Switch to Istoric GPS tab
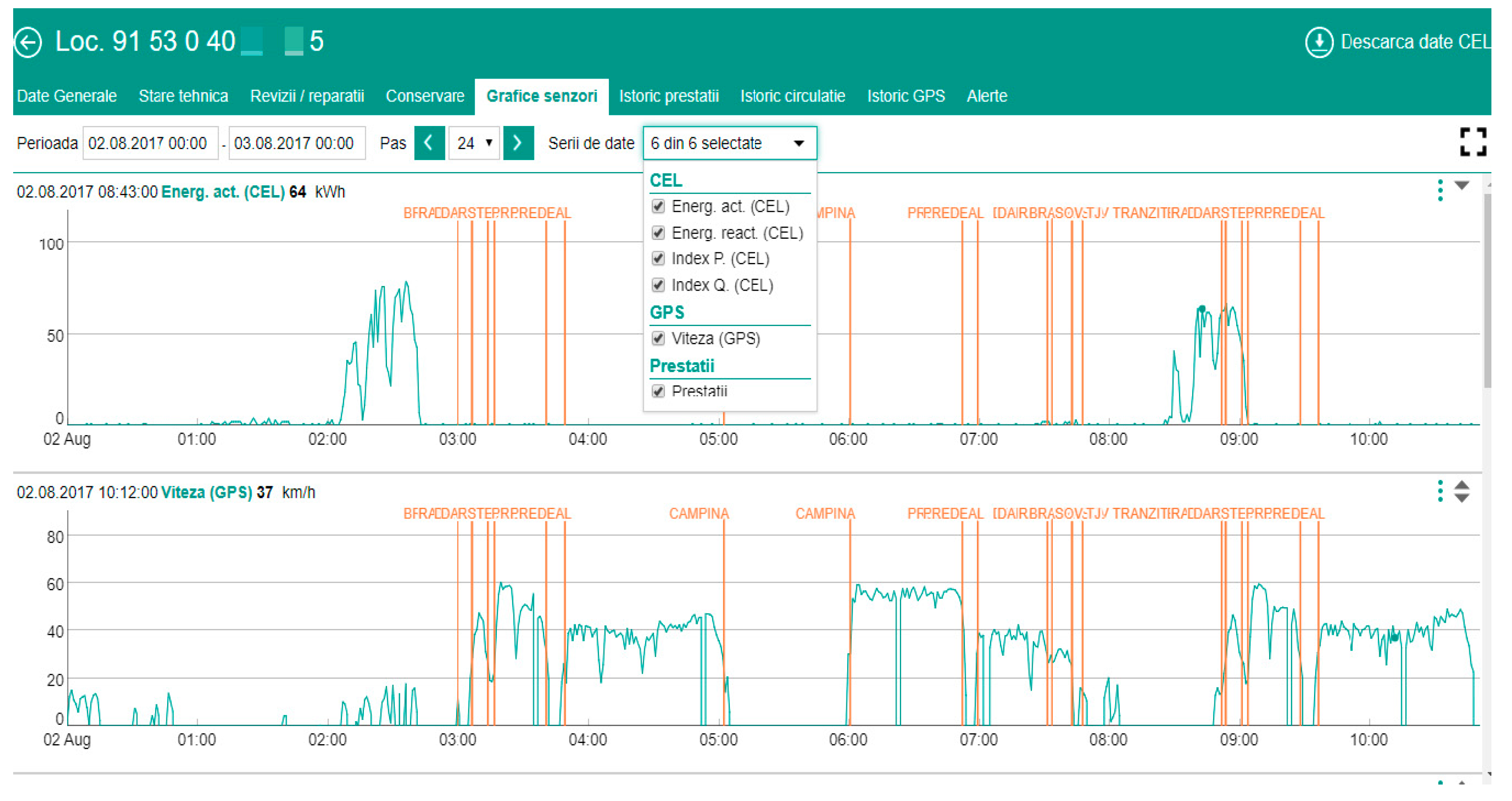Screen dimensions: 1512x801 [x=906, y=95]
